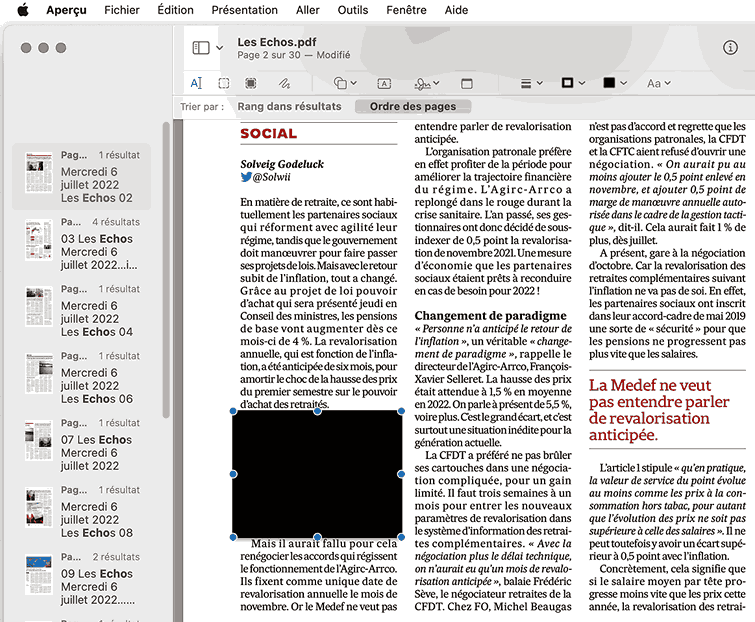Show document info inspector
The width and height of the screenshot is (755, 622).
(730, 48)
